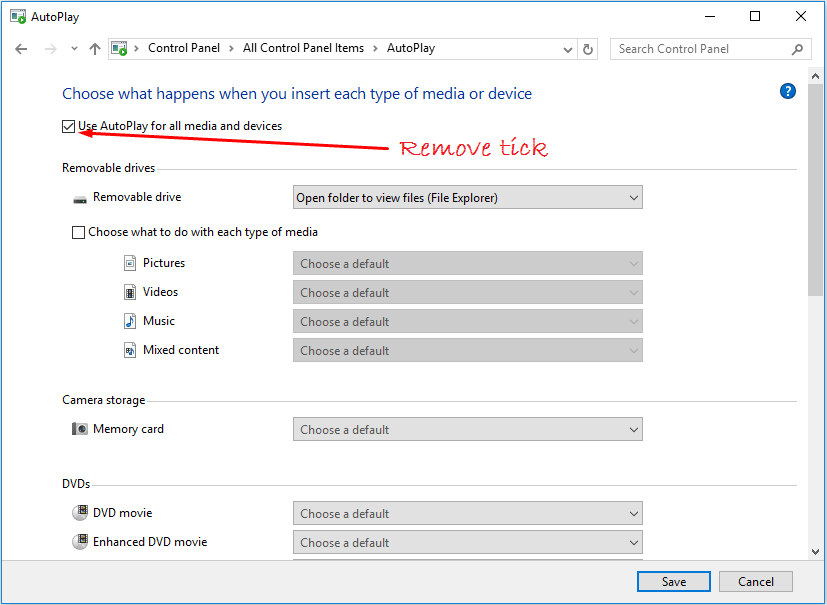The image size is (827, 605).
Task: Open the recent locations dropdown arrow
Action: coord(74,49)
